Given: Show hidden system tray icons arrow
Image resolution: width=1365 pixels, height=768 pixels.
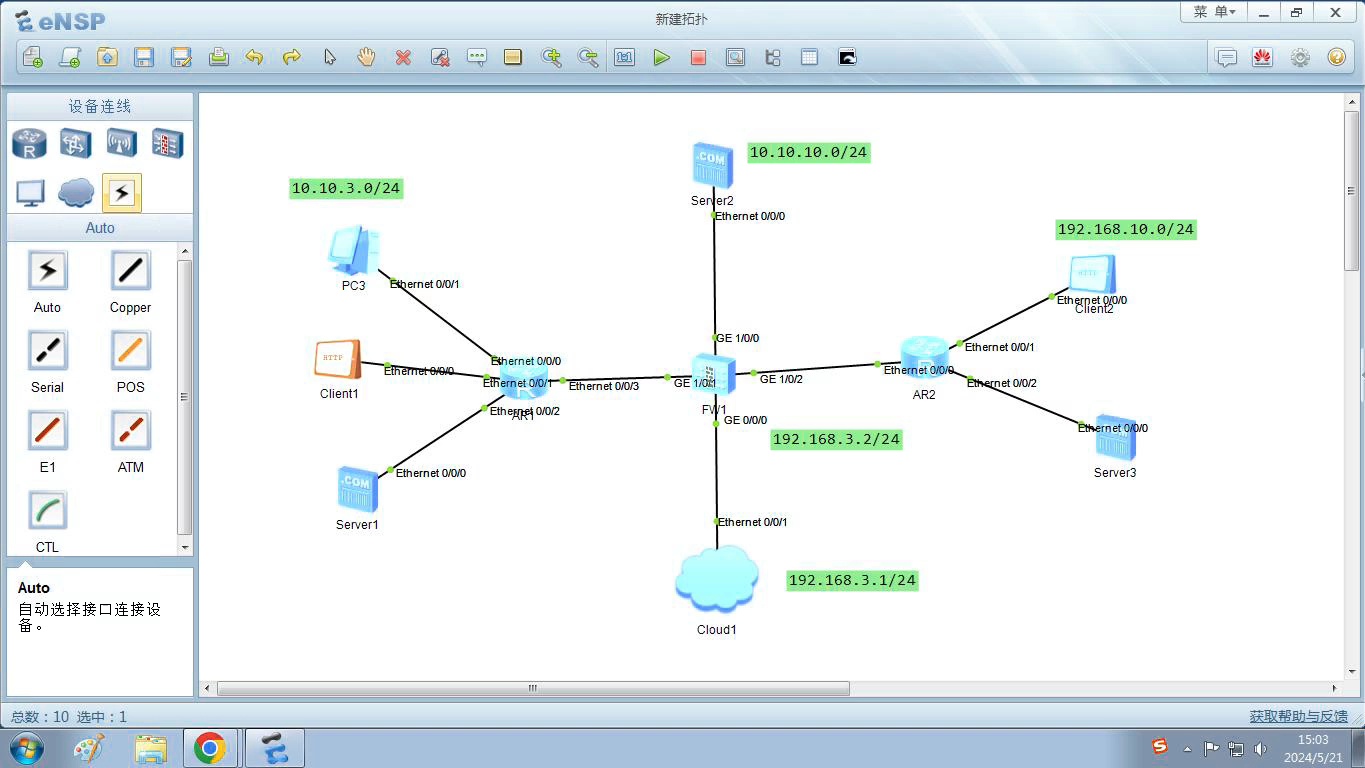Looking at the screenshot, I should point(1188,748).
